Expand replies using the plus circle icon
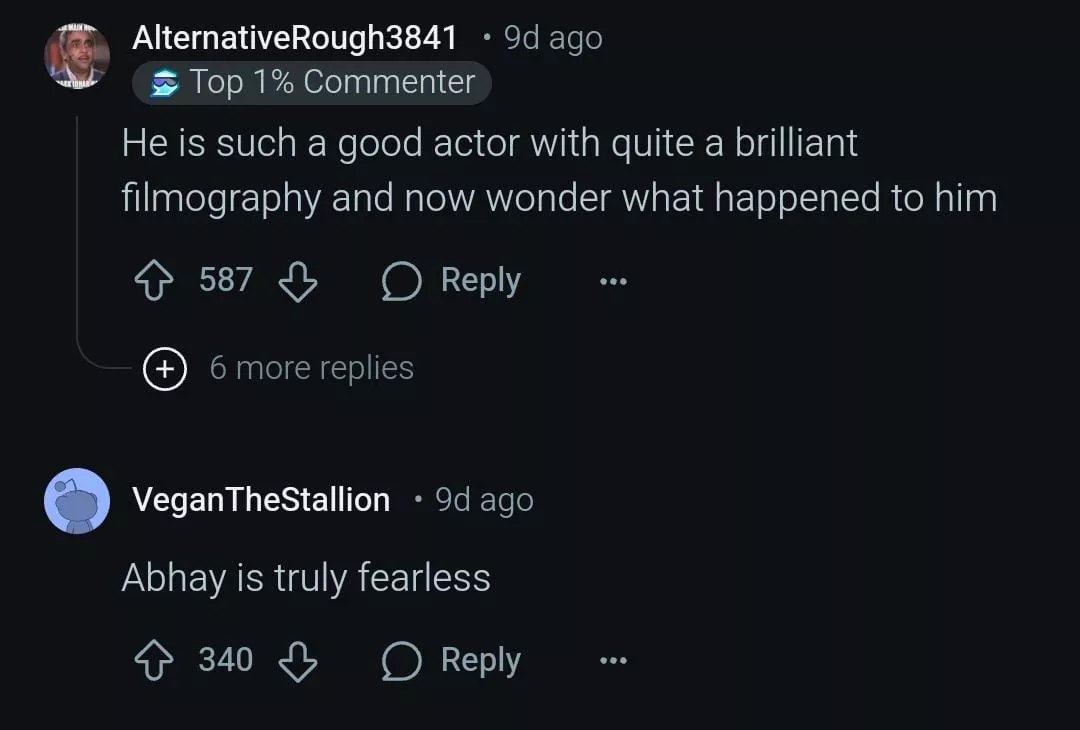The image size is (1080, 730). (x=165, y=369)
